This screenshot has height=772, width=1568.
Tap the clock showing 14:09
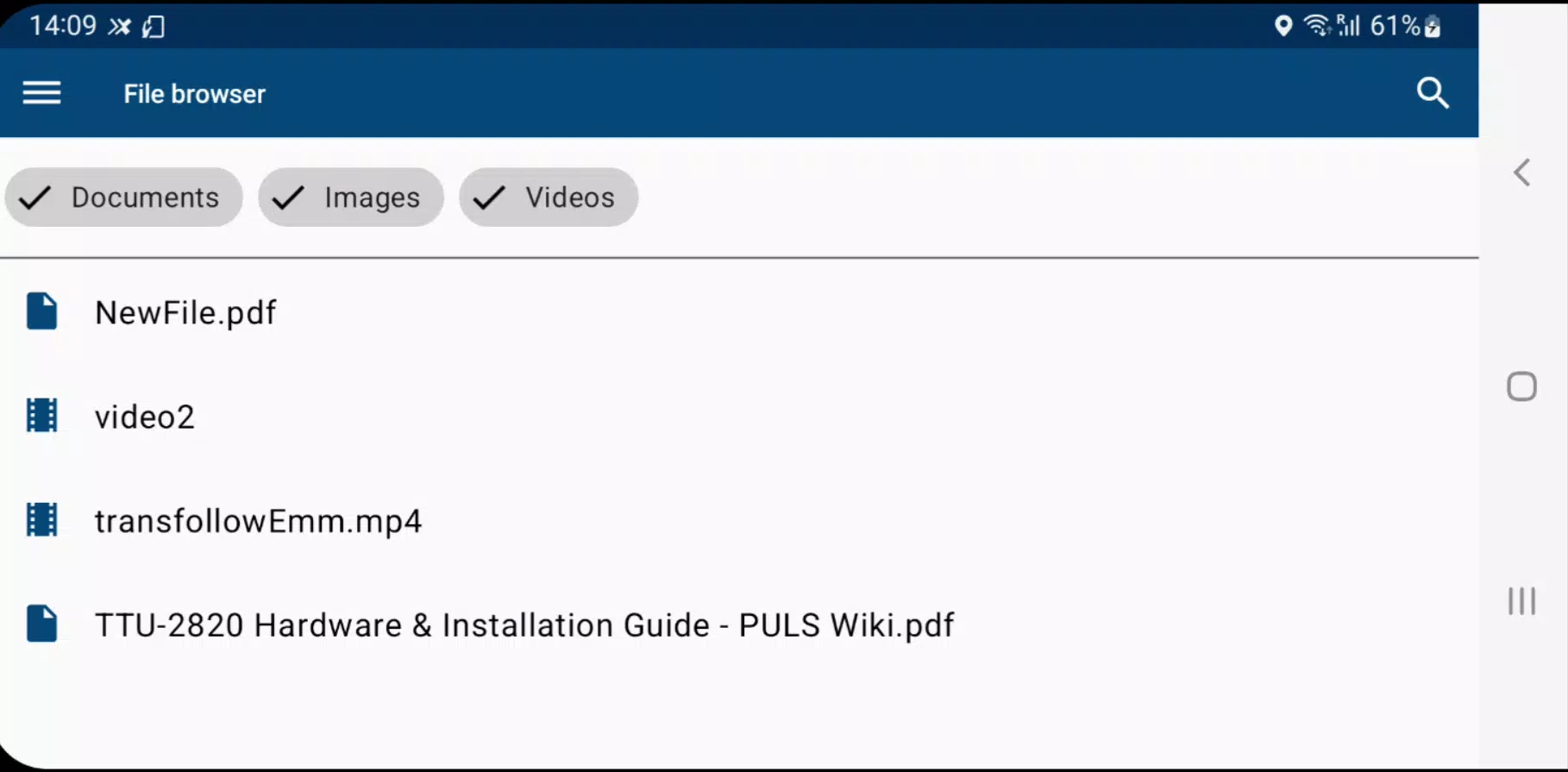63,26
